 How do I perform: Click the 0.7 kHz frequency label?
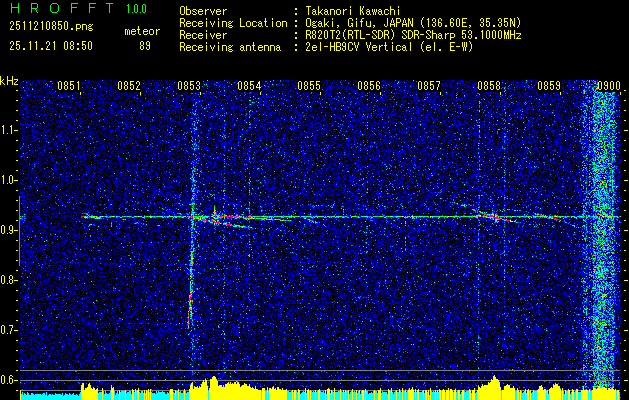click(9, 330)
